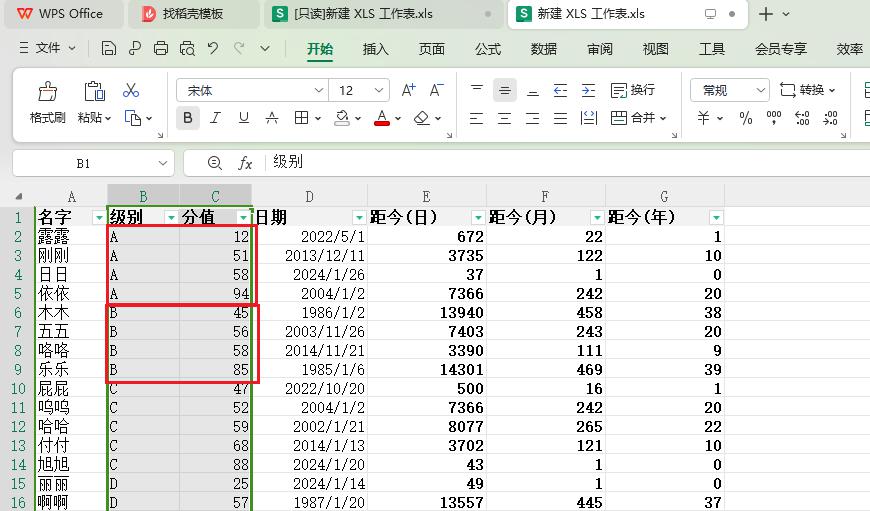Screen dimensions: 870x511
Task: Click the Paste clipboard icon
Action: 94,91
